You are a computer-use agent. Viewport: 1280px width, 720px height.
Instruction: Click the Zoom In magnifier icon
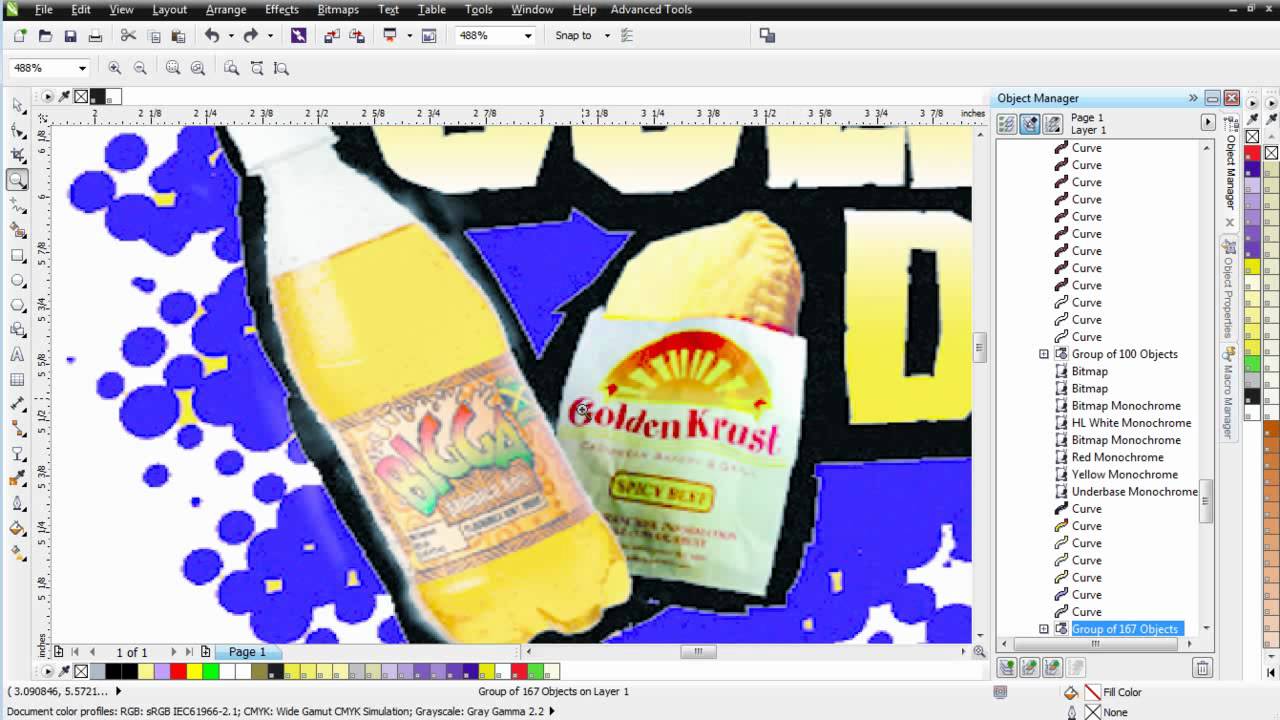point(114,68)
